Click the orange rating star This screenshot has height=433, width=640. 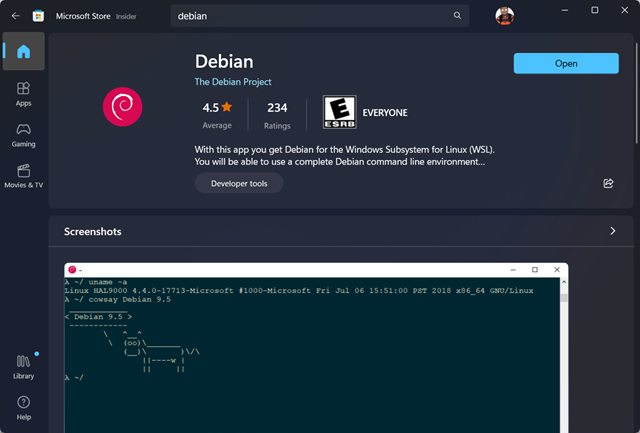[227, 107]
